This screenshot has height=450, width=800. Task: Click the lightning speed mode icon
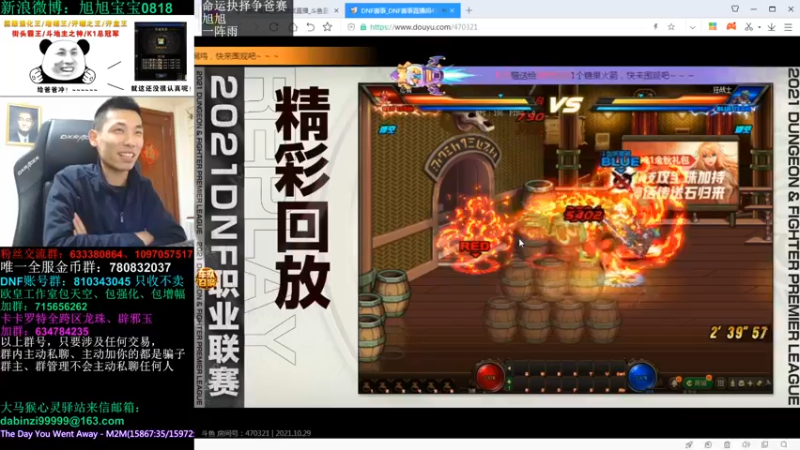coord(655,27)
